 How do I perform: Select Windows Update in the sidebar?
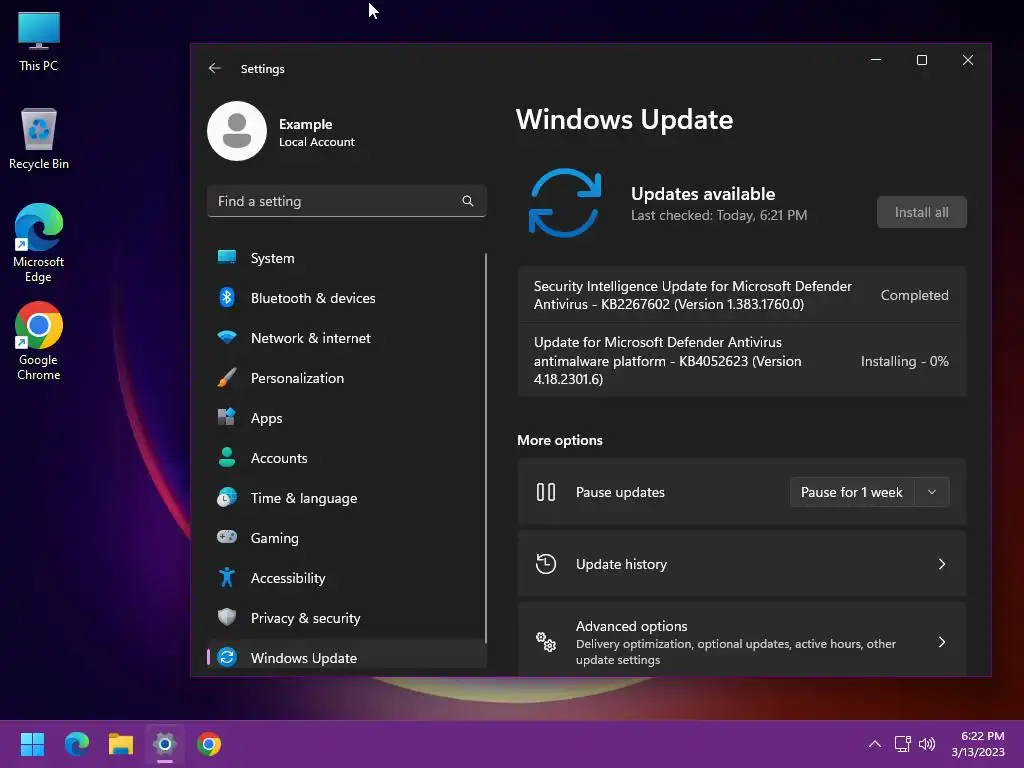click(346, 657)
